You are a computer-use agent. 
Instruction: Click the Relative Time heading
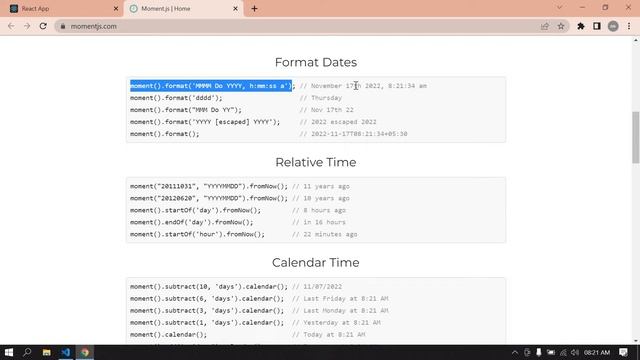click(316, 162)
